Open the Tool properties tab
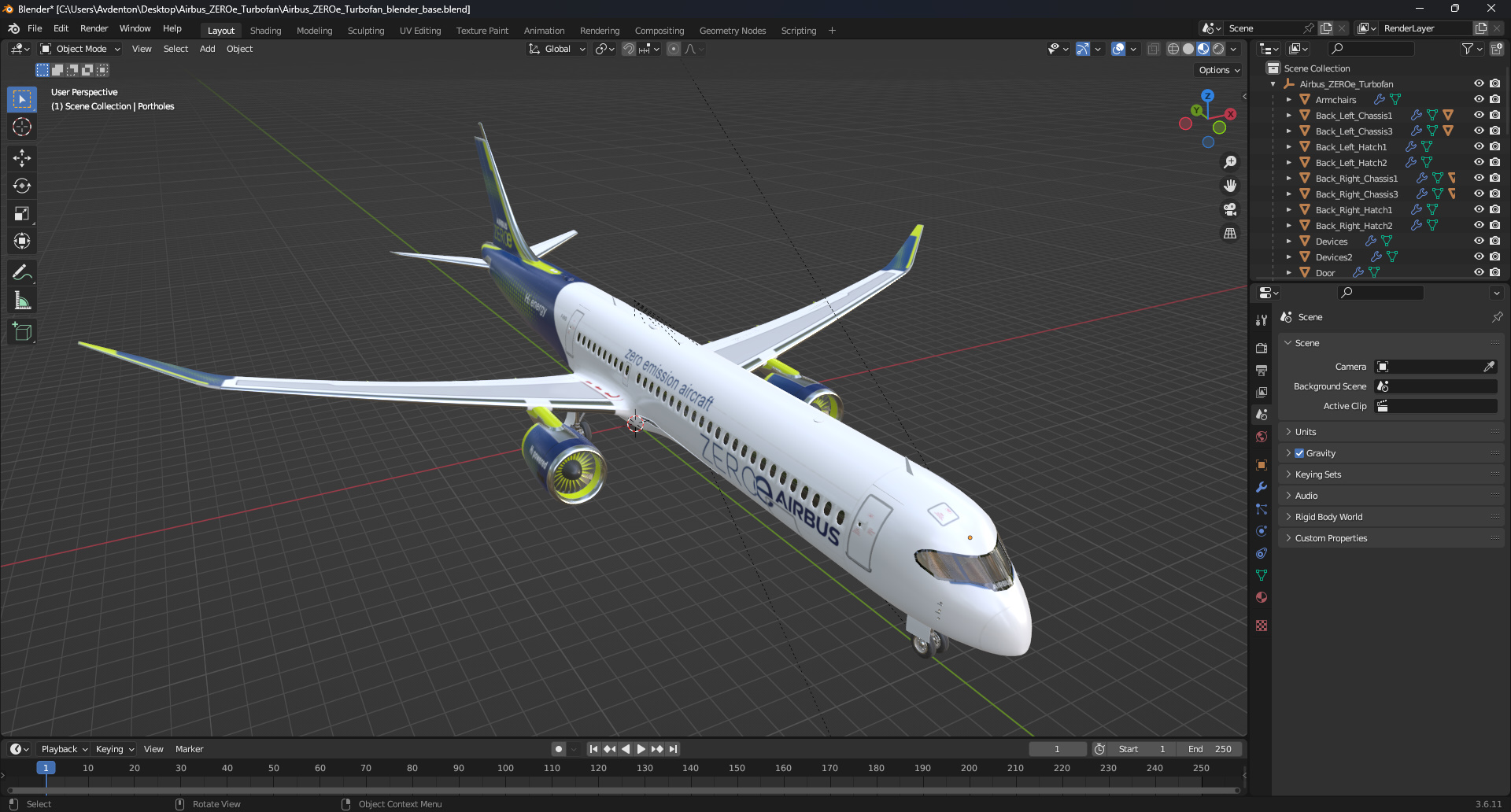Screen dimensions: 1511x812 coord(1262,320)
